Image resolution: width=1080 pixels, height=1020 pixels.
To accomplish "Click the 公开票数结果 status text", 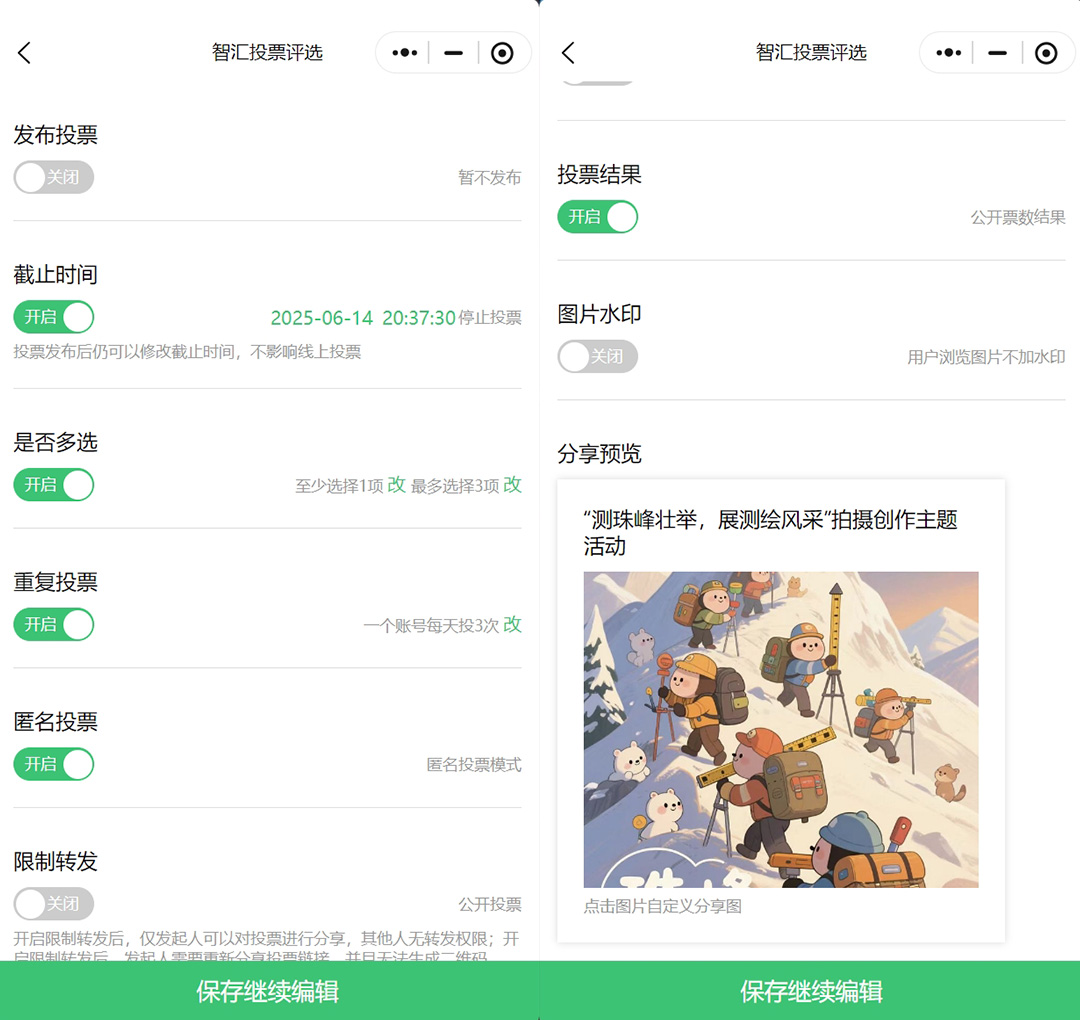I will (1018, 217).
